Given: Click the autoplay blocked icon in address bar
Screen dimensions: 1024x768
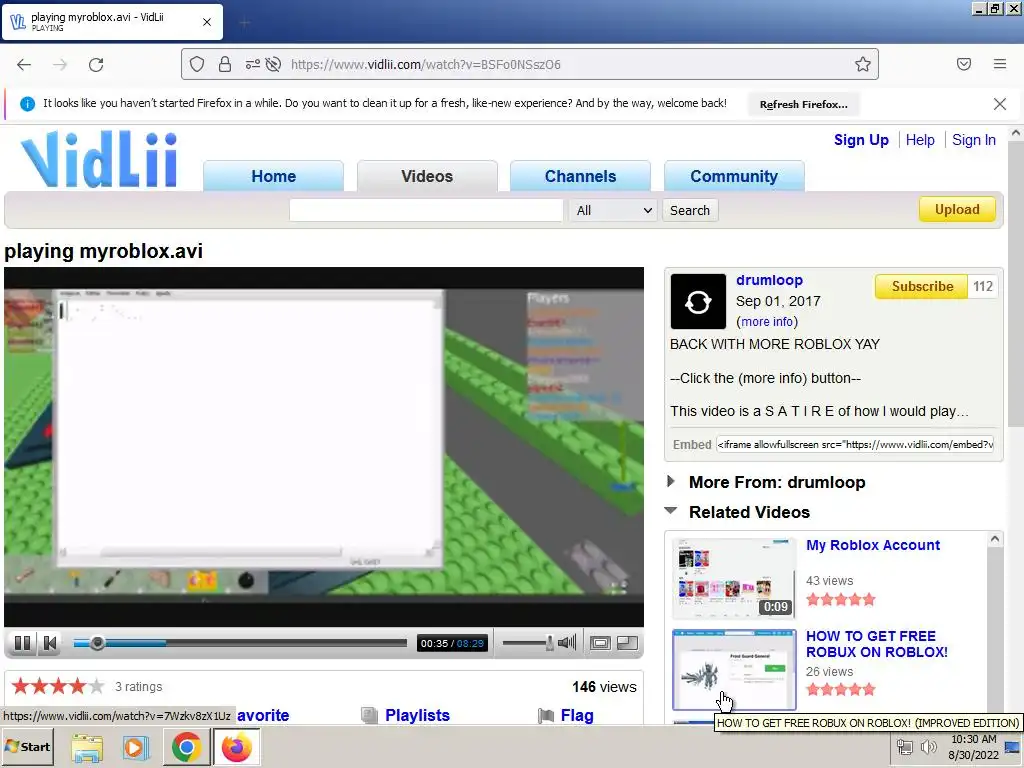Looking at the screenshot, I should [x=274, y=64].
